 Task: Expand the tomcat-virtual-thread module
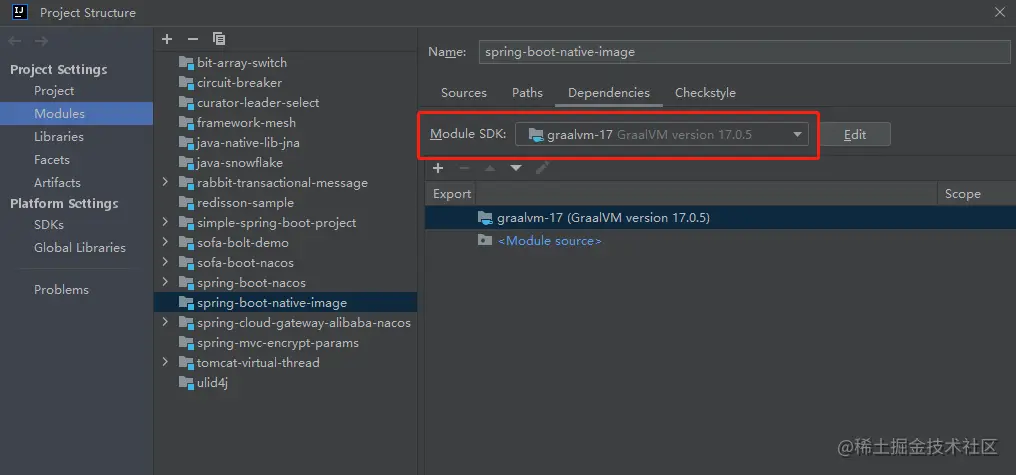pos(166,362)
